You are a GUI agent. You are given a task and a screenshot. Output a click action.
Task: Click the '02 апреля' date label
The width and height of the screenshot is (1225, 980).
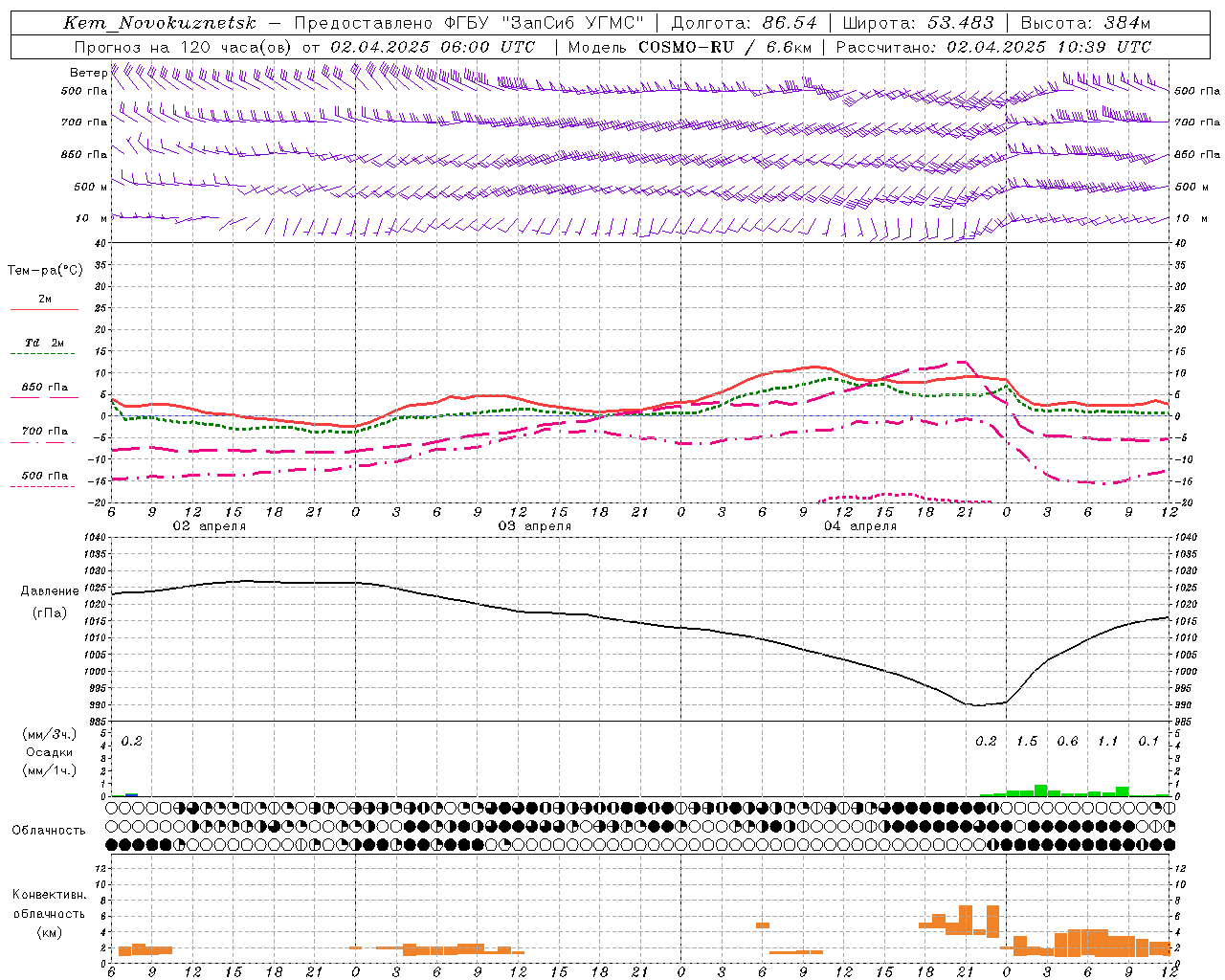coord(209,526)
